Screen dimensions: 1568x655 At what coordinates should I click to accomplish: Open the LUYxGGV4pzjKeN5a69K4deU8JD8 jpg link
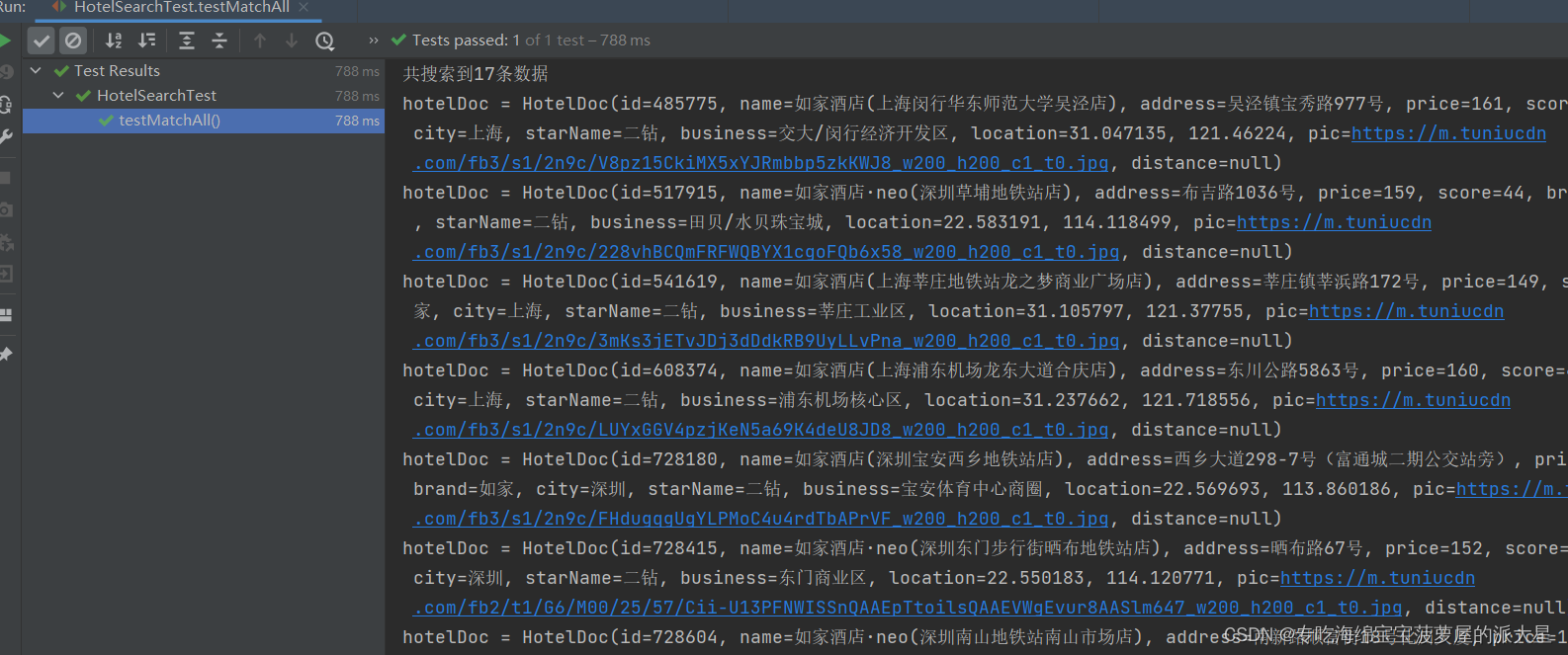point(761,430)
